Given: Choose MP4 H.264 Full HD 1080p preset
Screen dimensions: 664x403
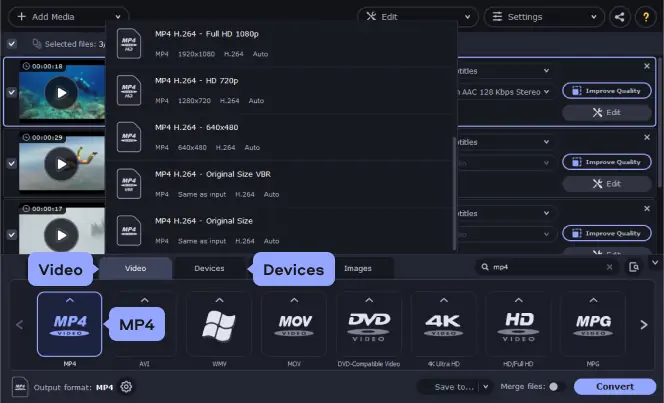Looking at the screenshot, I should click(x=279, y=44).
